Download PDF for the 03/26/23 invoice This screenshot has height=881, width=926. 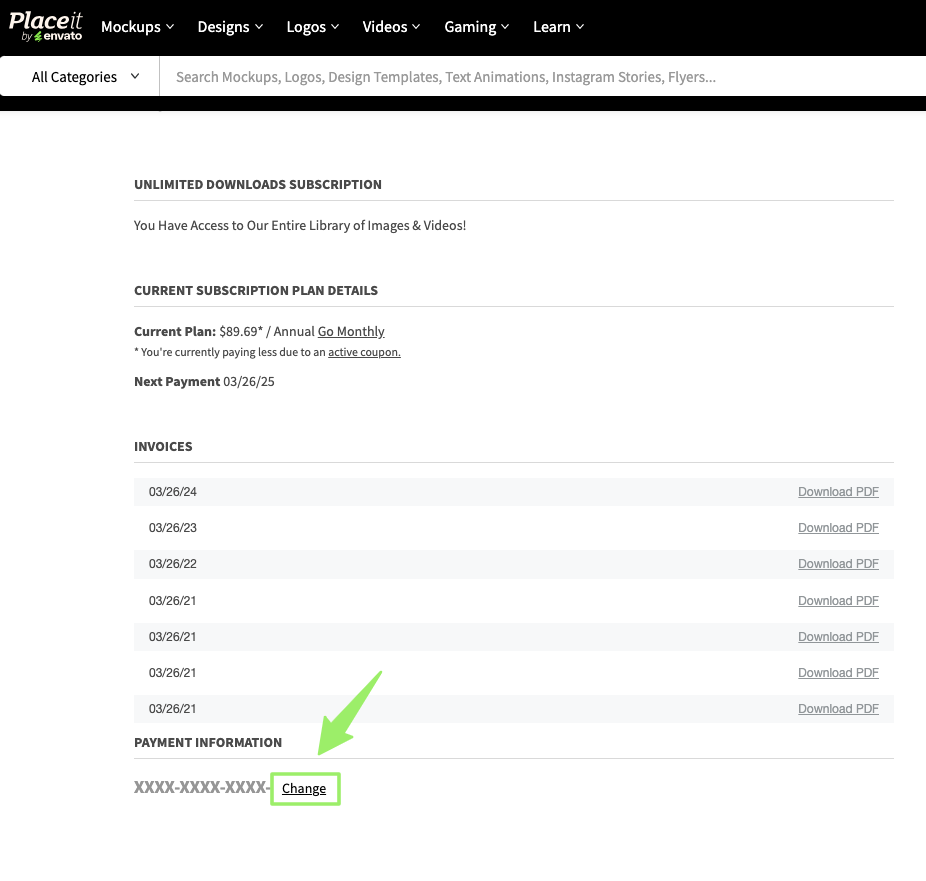point(838,528)
